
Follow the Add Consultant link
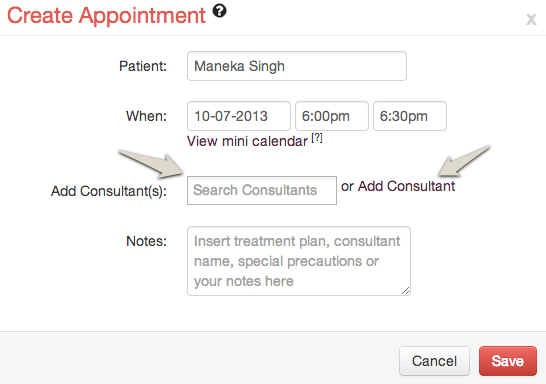click(x=406, y=186)
